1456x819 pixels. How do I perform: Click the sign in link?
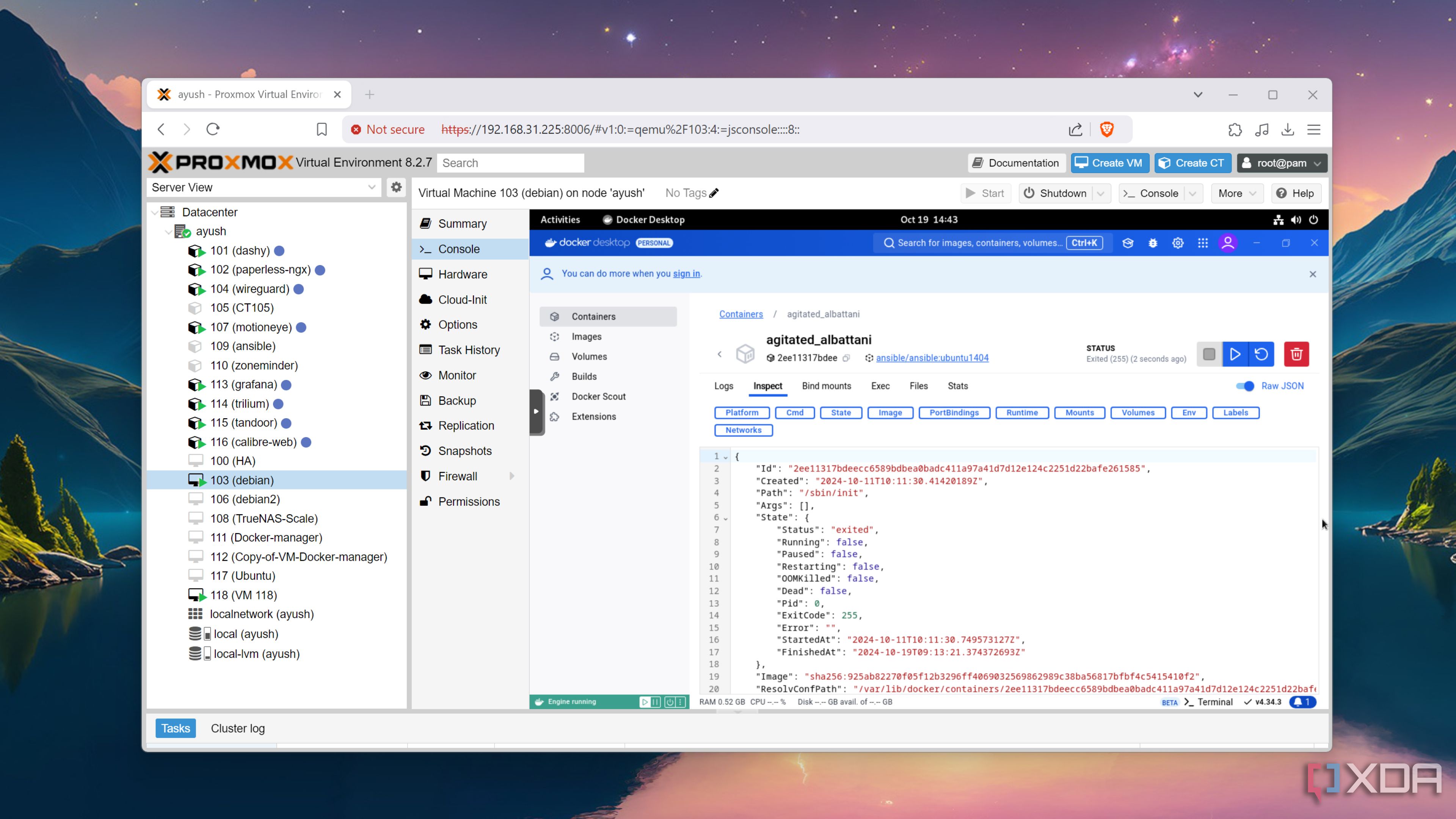tap(686, 273)
